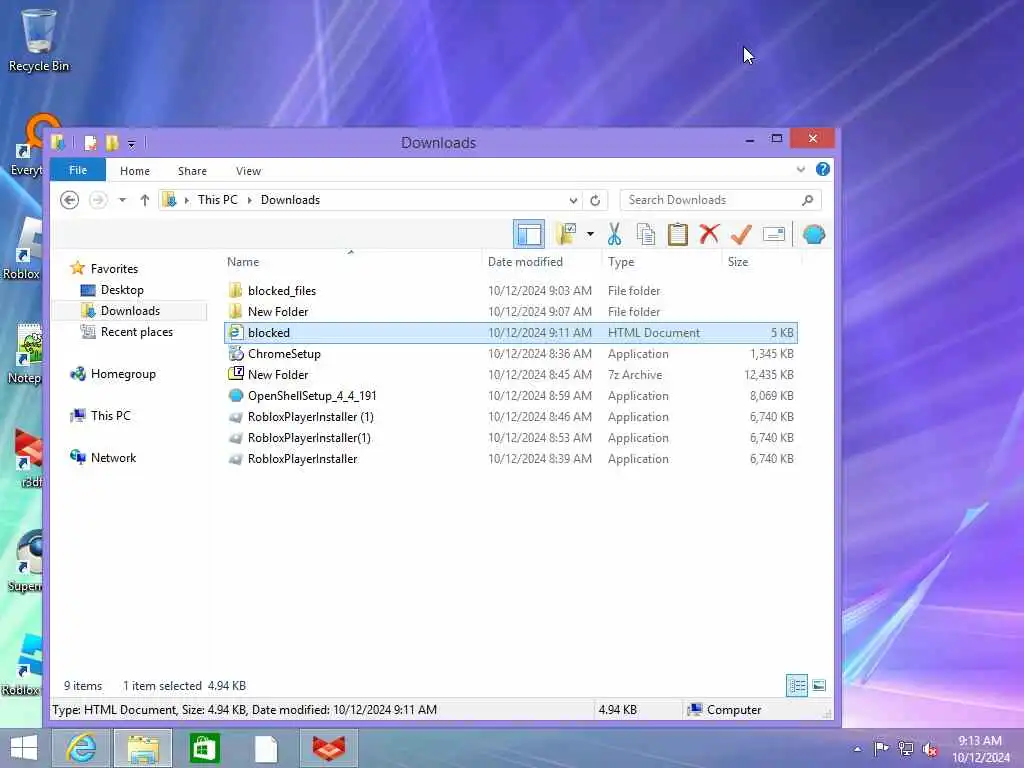The height and width of the screenshot is (768, 1024).
Task: Click the red X Delete icon
Action: point(709,234)
